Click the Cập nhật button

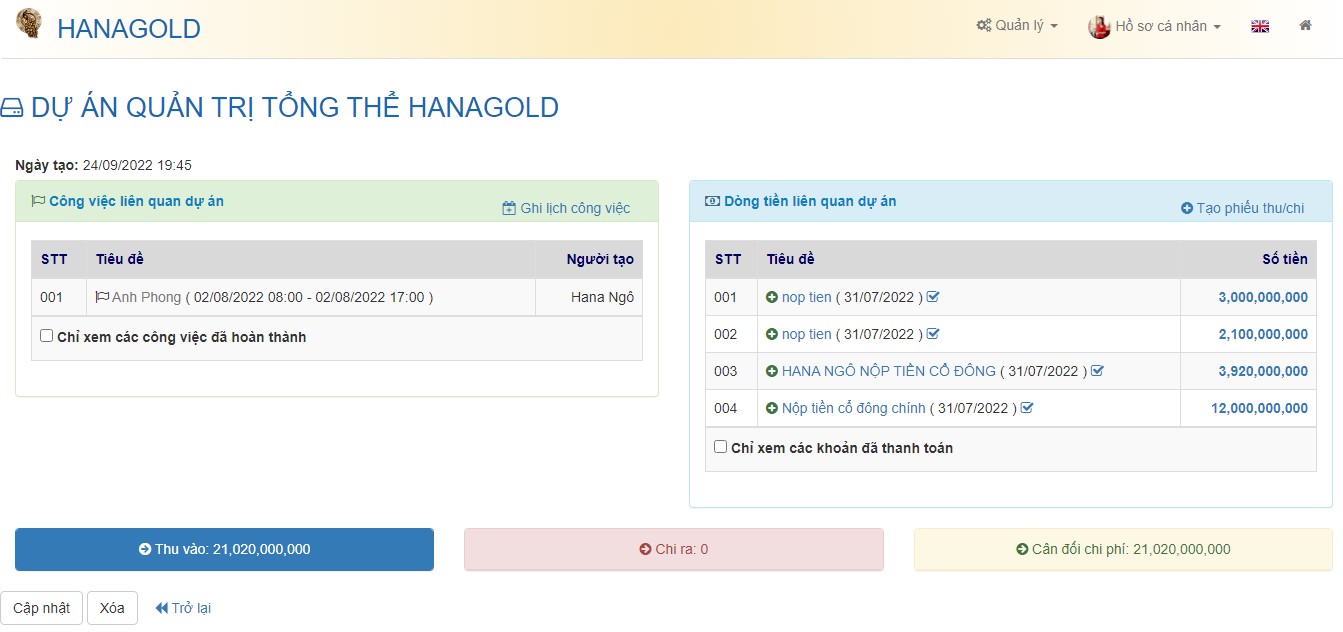tap(42, 608)
